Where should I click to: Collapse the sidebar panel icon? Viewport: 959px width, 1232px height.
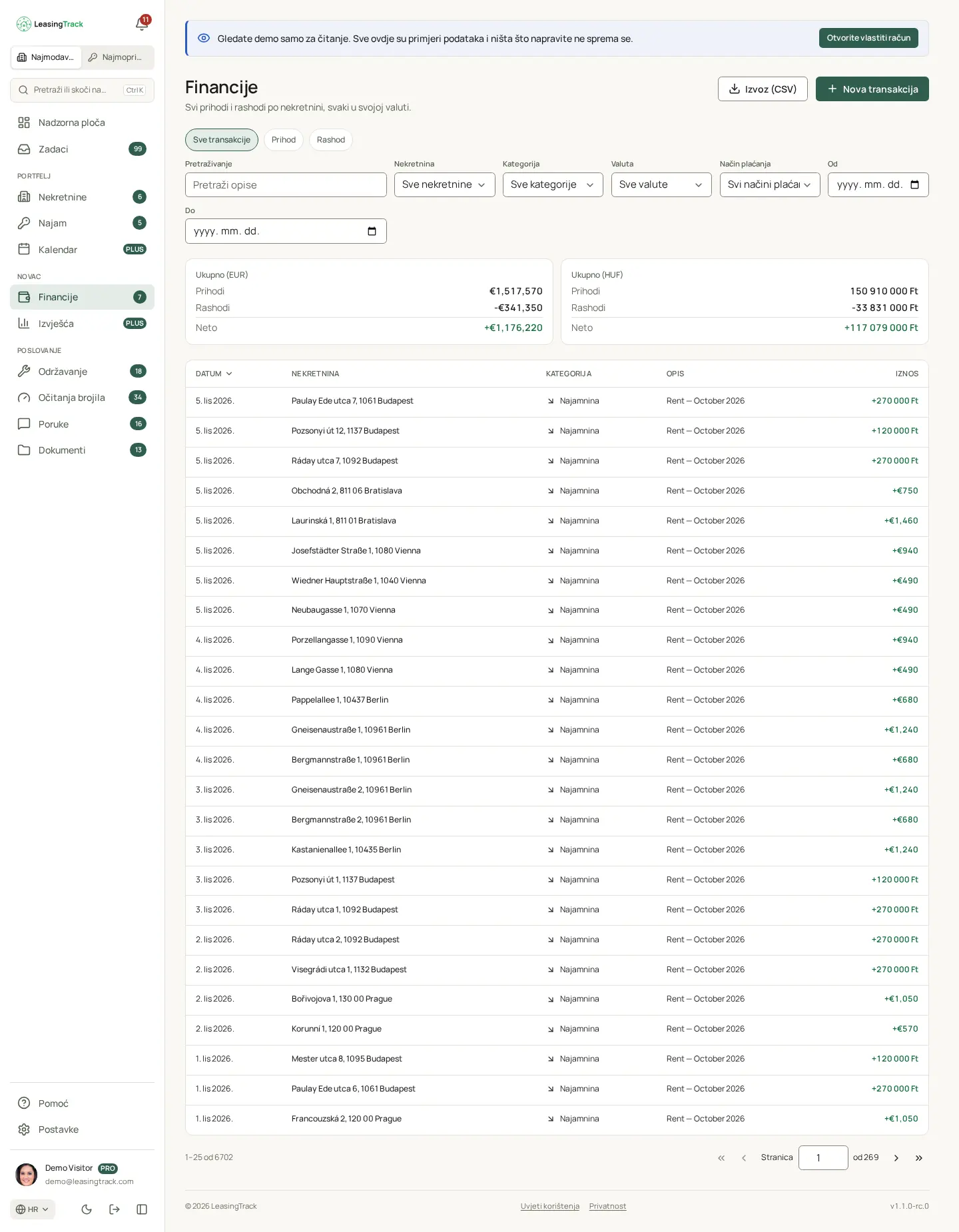142,1209
